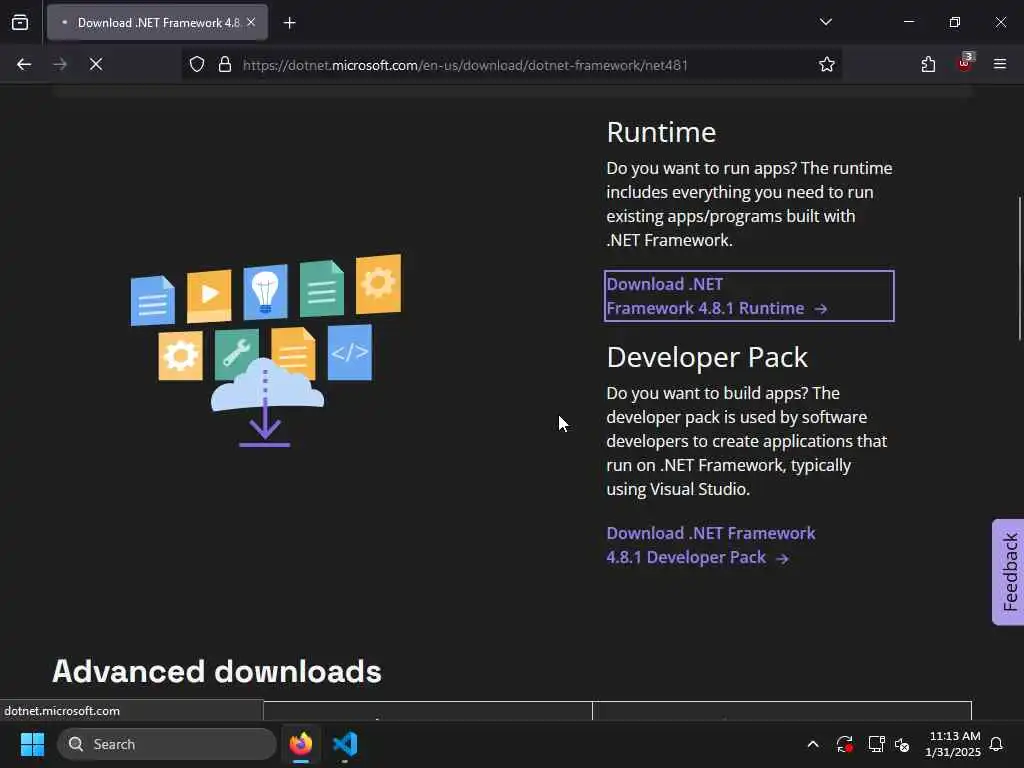Minimize the Firefox window
The height and width of the screenshot is (768, 1024).
pyautogui.click(x=908, y=22)
